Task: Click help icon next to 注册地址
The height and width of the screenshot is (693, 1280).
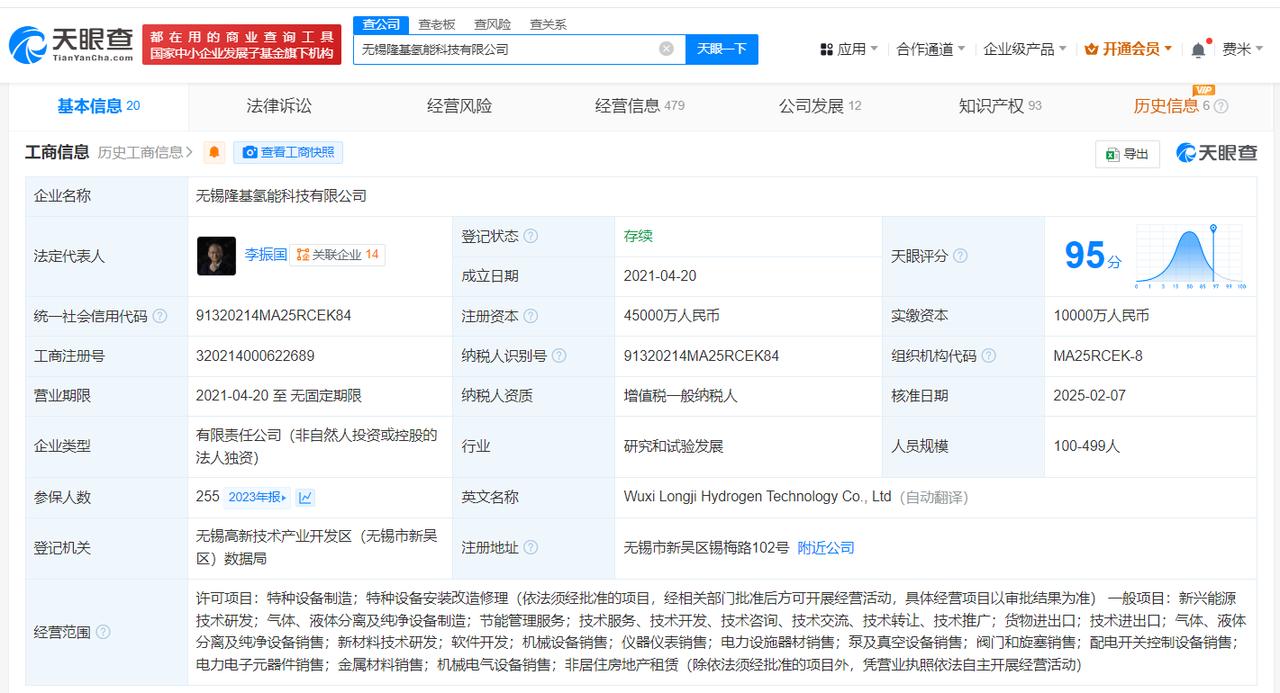Action: click(x=531, y=548)
